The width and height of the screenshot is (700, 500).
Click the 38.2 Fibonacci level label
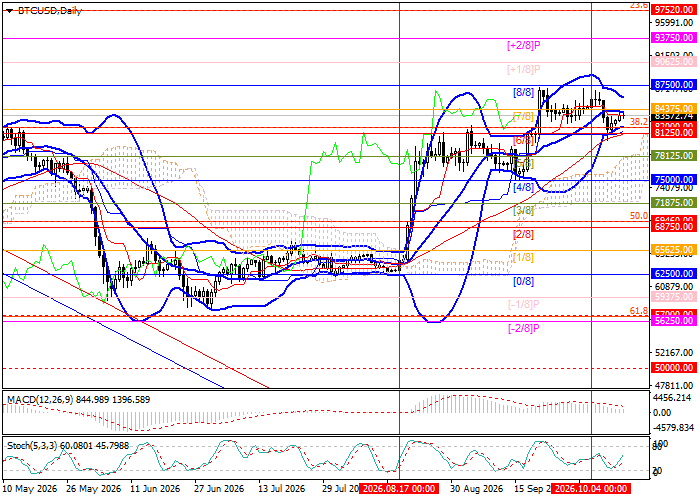pyautogui.click(x=638, y=121)
